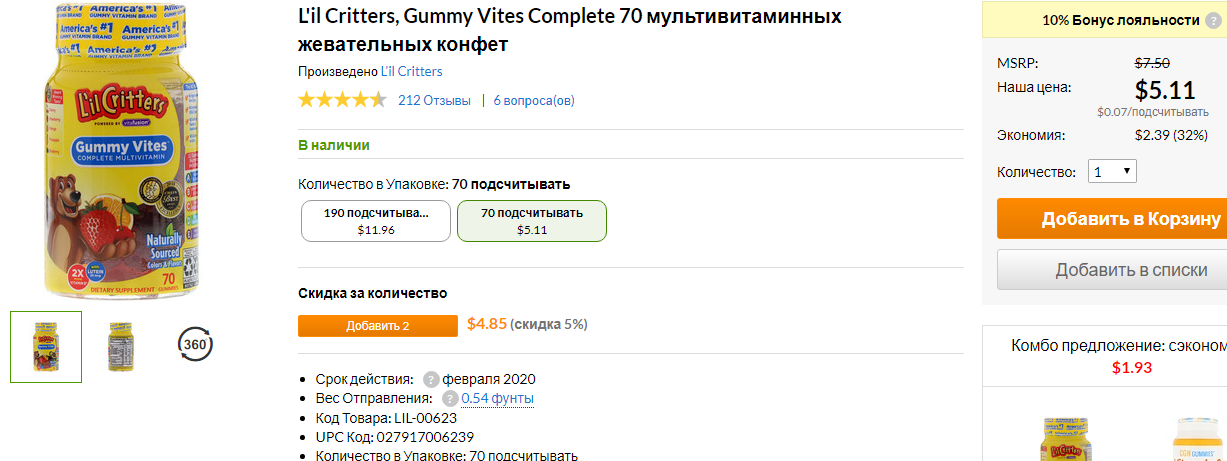Click the shipping weight help question icon

coord(450,399)
